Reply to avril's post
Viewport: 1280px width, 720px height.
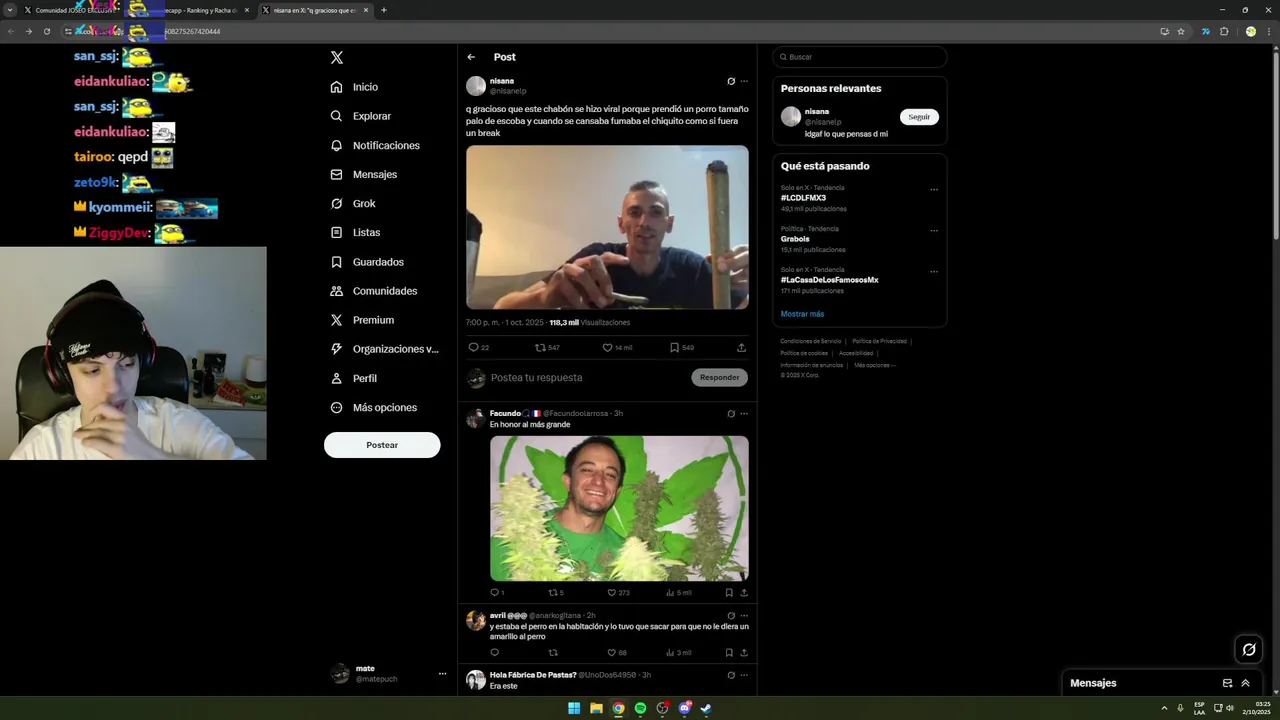tap(494, 653)
